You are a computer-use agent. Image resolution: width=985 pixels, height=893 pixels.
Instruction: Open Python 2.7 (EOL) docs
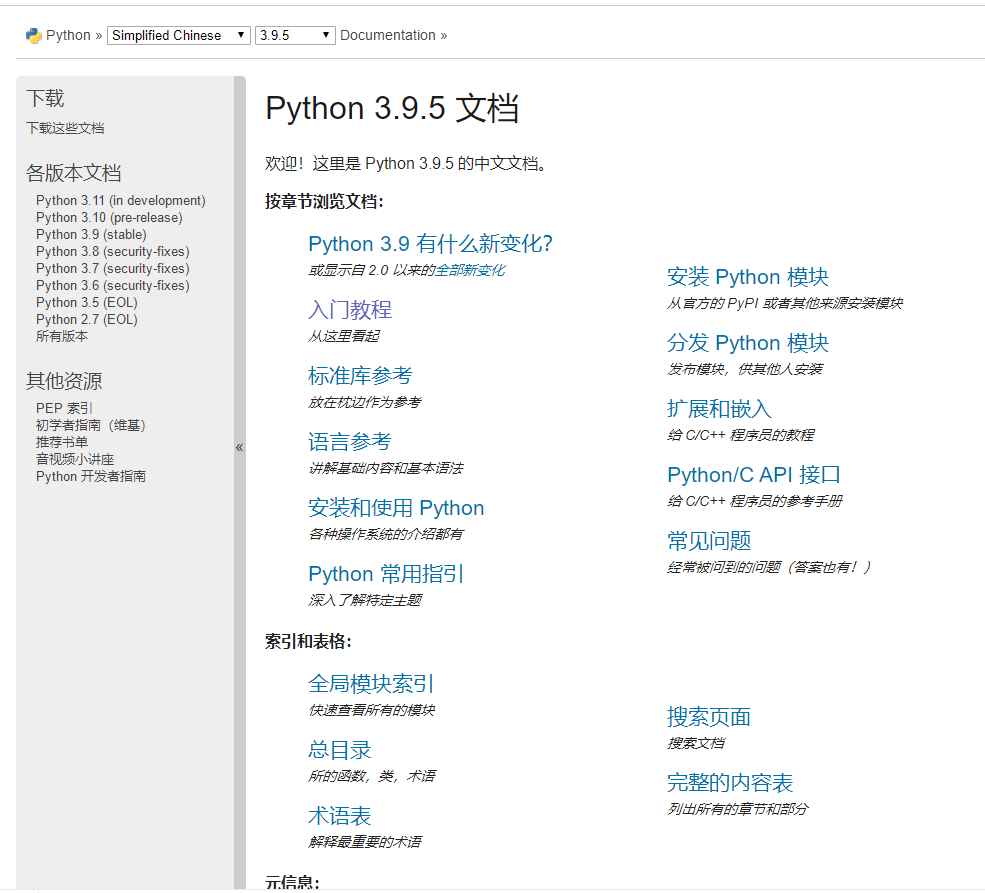click(87, 319)
